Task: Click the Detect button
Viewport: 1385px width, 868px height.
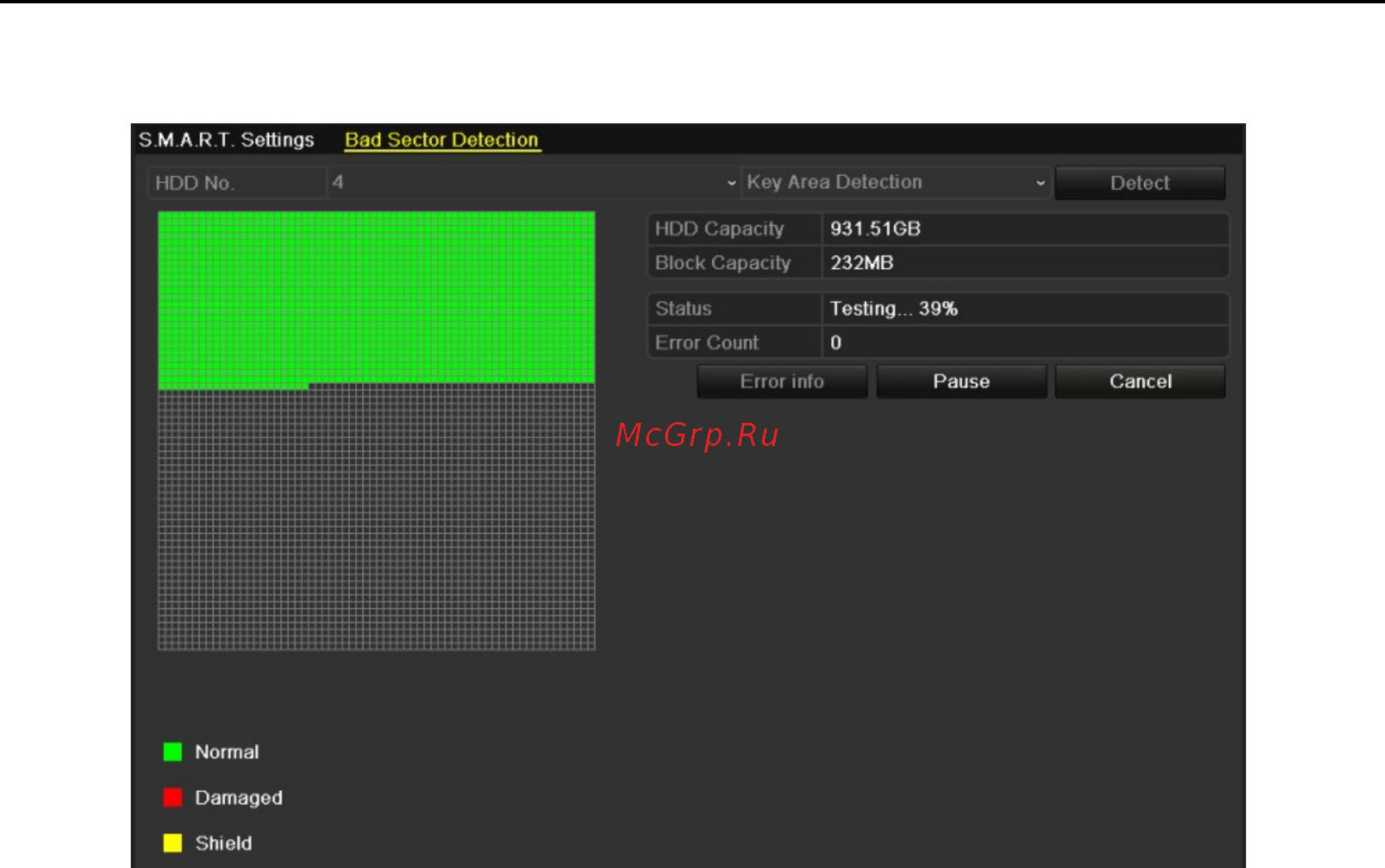Action: [x=1140, y=183]
